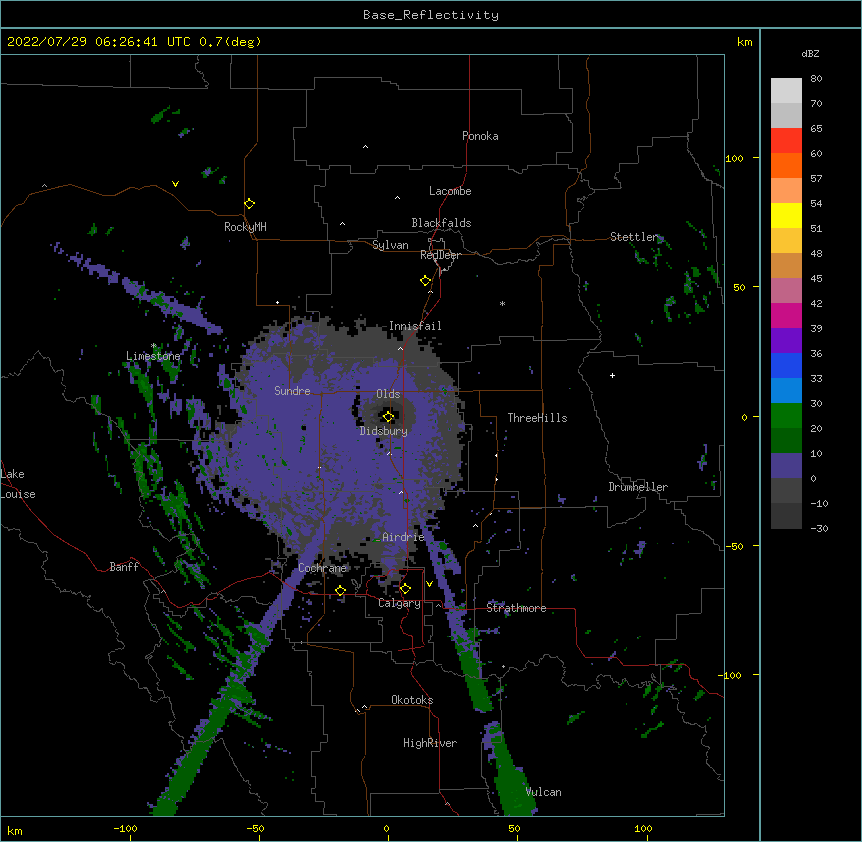Click the 80 dBZ light gray legend swatch
This screenshot has width=862, height=842.
786,90
